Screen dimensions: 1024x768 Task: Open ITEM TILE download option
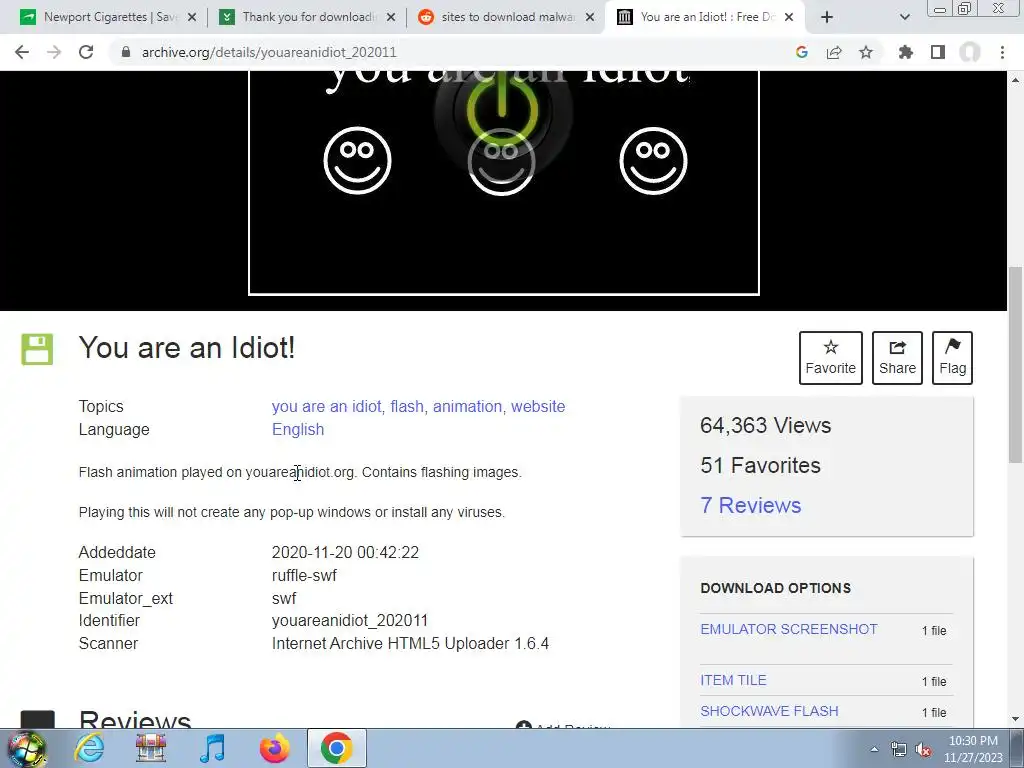733,680
